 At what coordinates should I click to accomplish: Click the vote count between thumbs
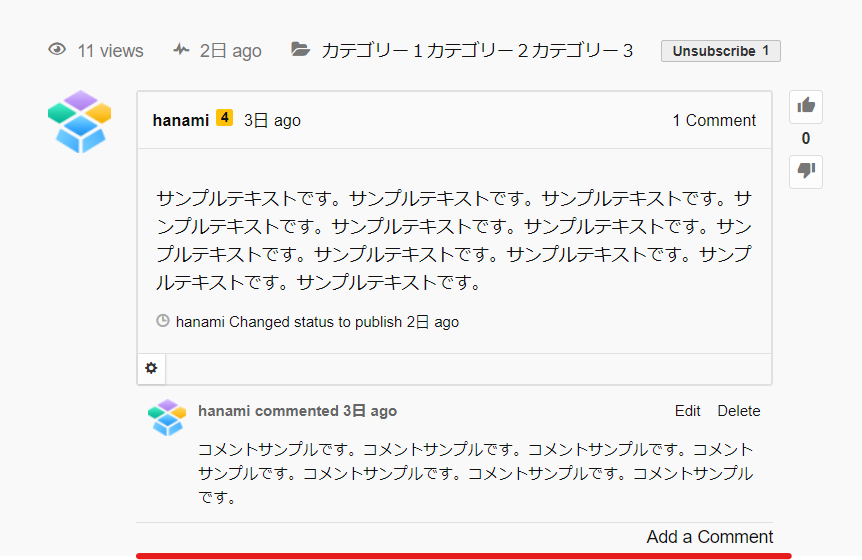click(806, 139)
